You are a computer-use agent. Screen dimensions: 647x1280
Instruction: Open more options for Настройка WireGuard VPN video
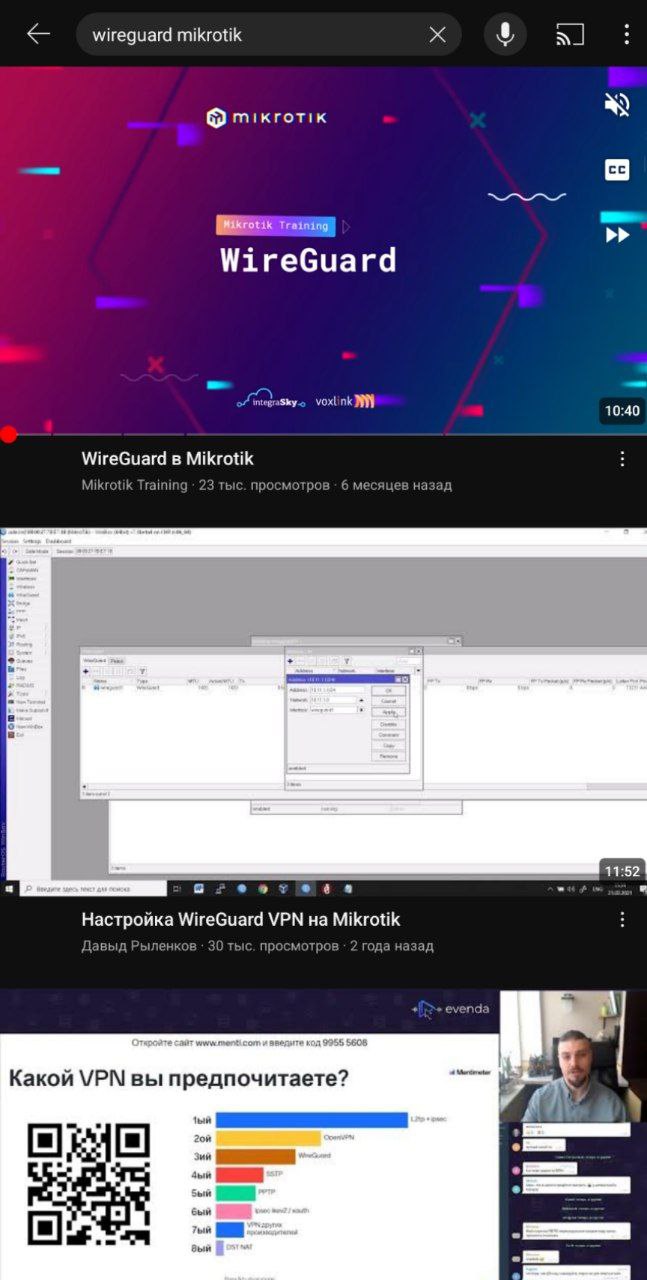pos(622,920)
